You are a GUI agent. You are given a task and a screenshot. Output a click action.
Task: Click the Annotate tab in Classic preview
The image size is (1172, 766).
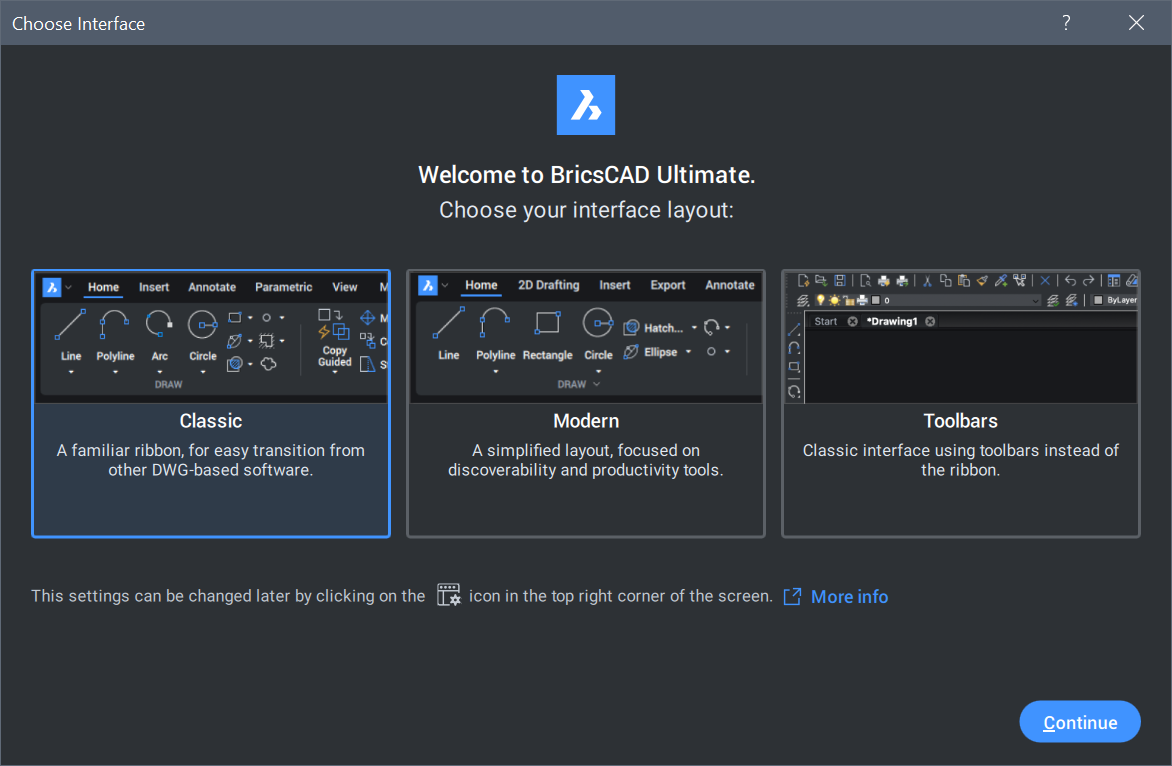(x=212, y=287)
